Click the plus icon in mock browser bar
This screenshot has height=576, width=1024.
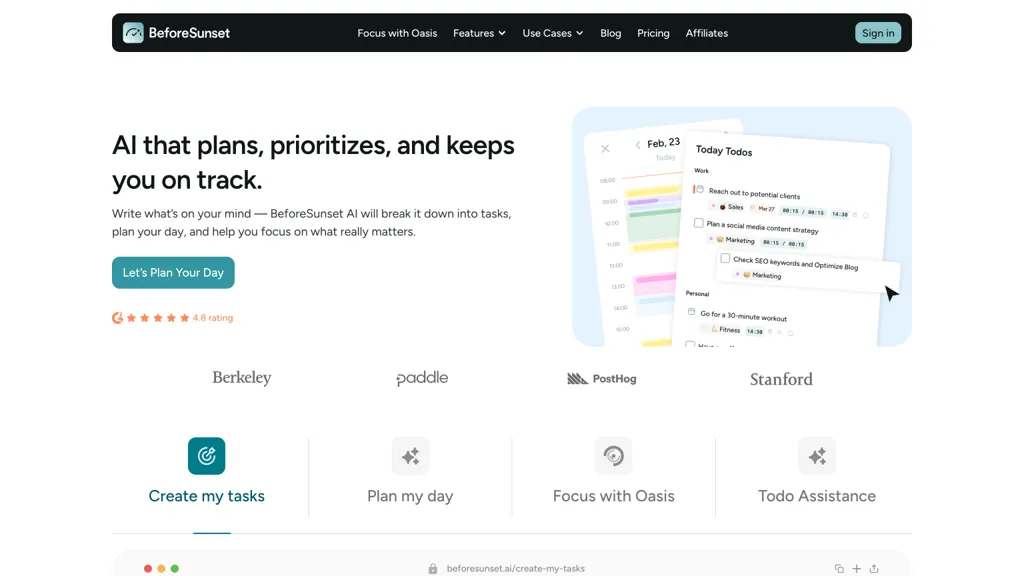[x=856, y=568]
